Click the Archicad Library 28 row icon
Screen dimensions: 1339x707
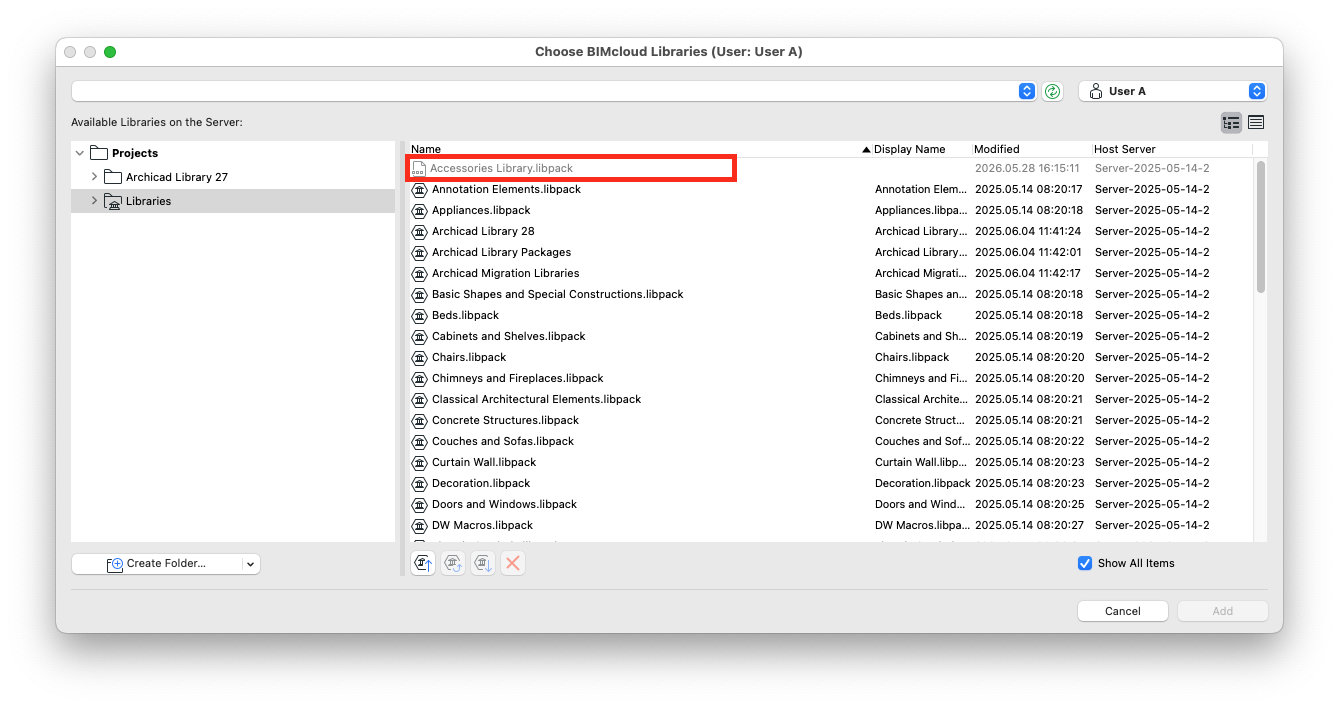(420, 232)
